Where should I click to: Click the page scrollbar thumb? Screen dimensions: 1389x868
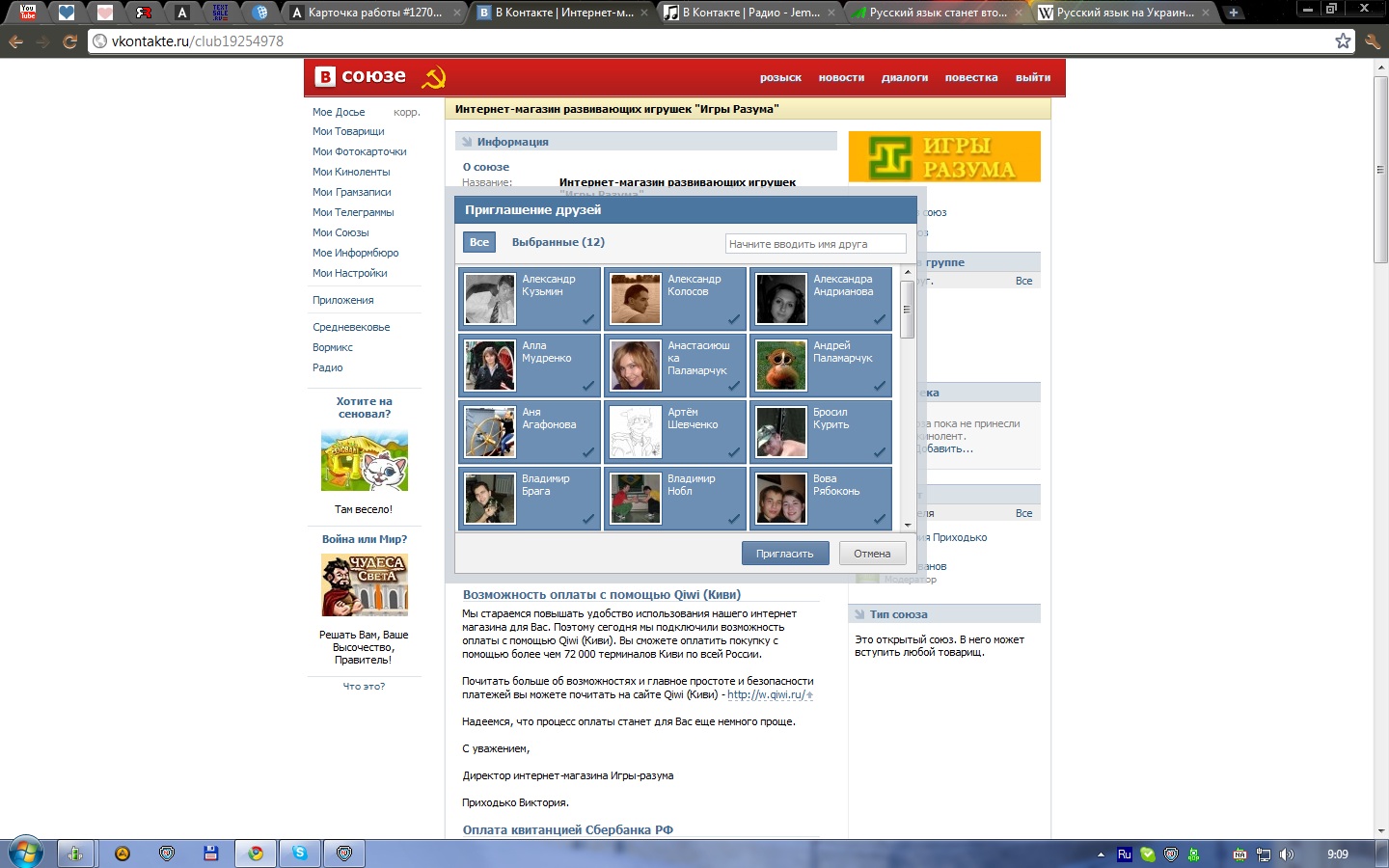pos(1380,169)
